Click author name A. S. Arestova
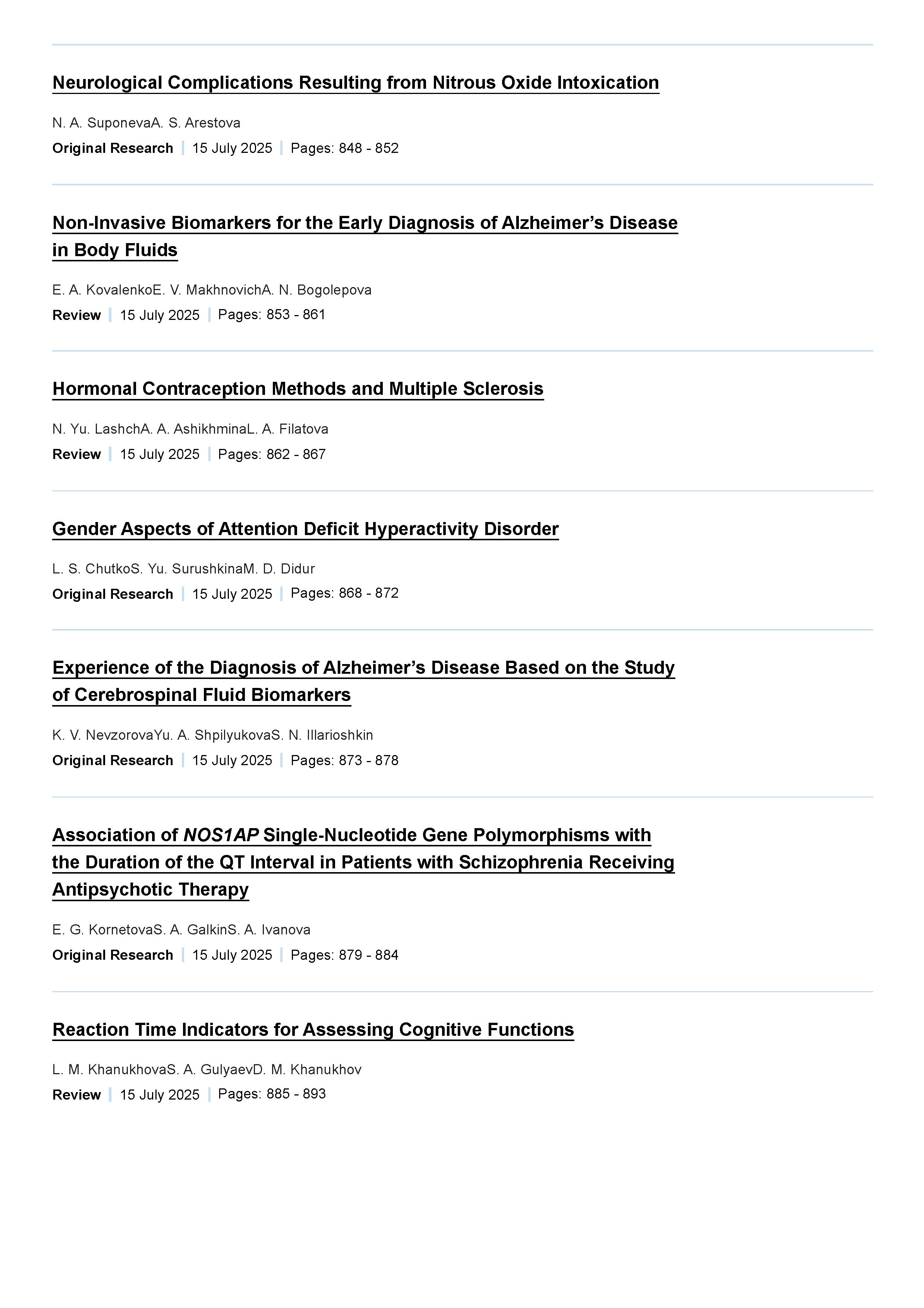This screenshot has height=1308, width=924. point(196,123)
